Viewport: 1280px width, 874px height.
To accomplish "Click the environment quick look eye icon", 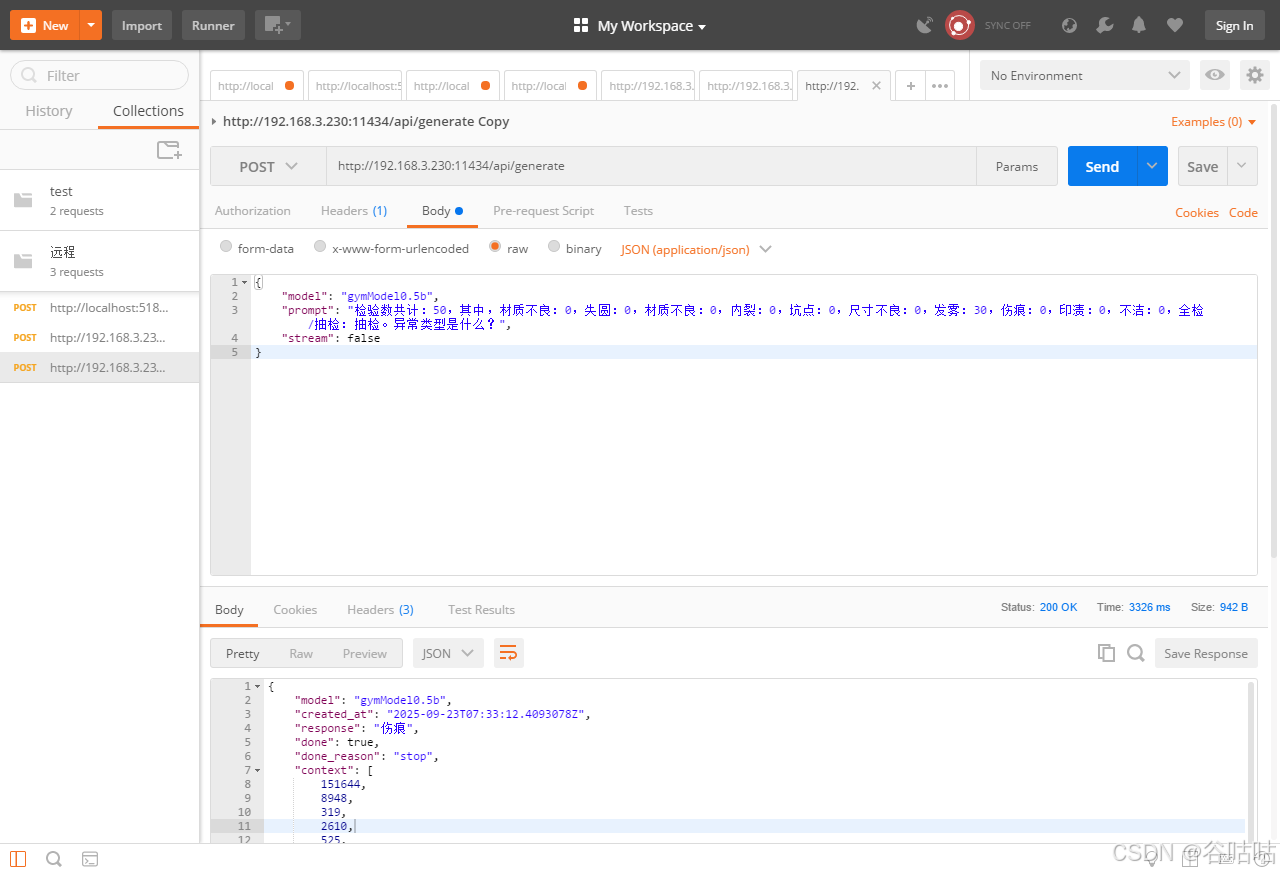I will coord(1215,75).
